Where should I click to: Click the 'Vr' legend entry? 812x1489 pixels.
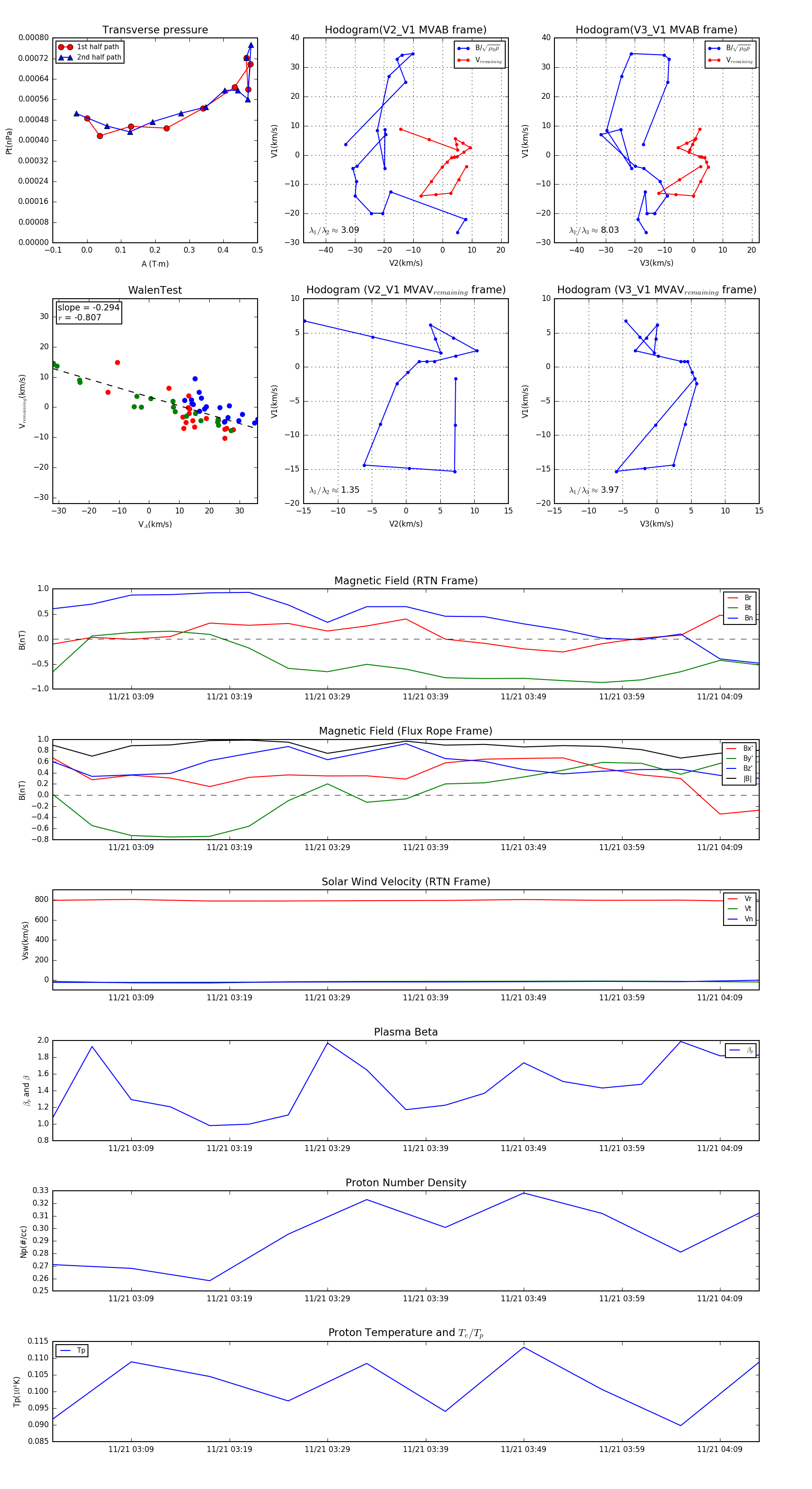(740, 899)
